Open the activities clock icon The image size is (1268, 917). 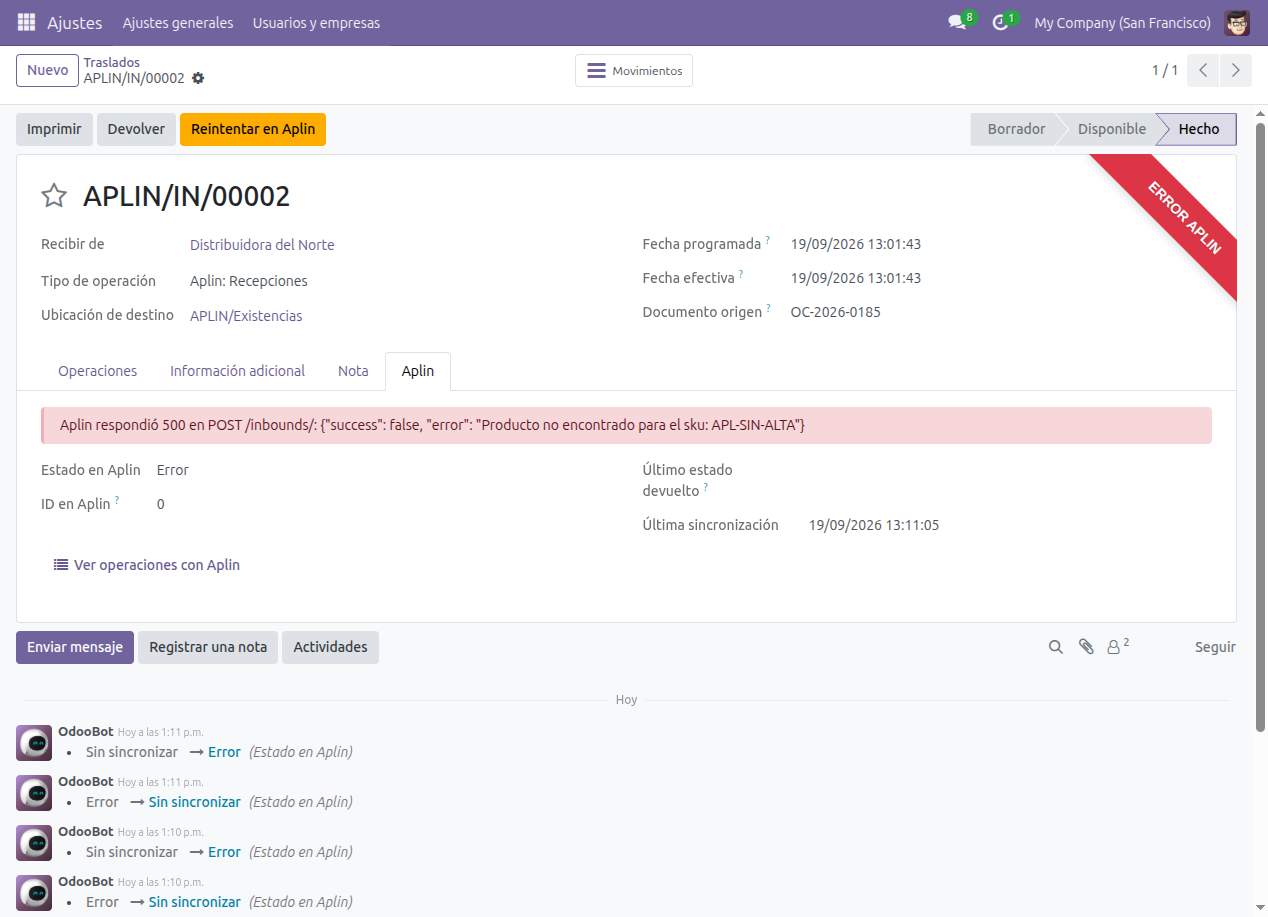pos(1000,22)
